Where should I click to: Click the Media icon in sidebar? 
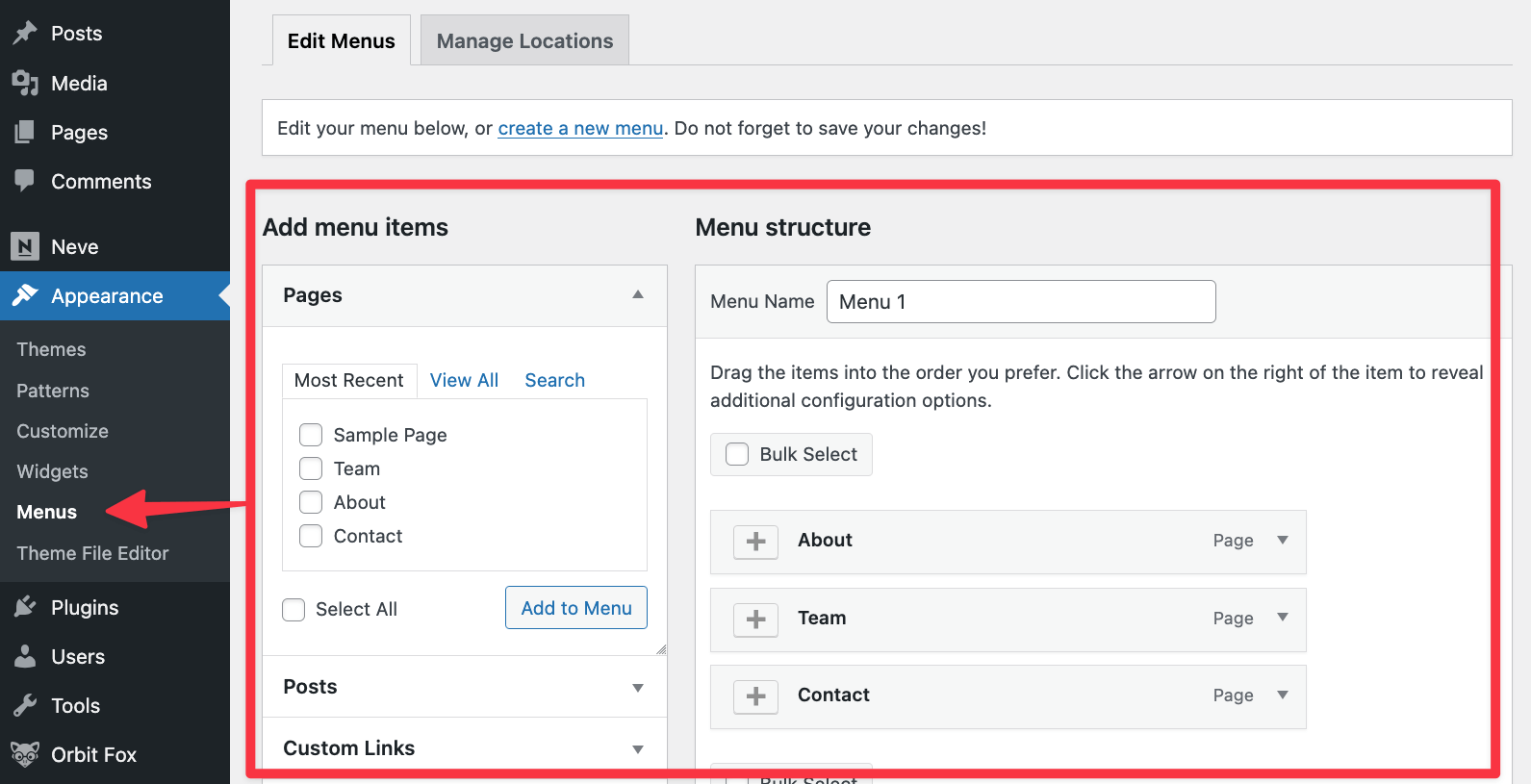tap(25, 84)
